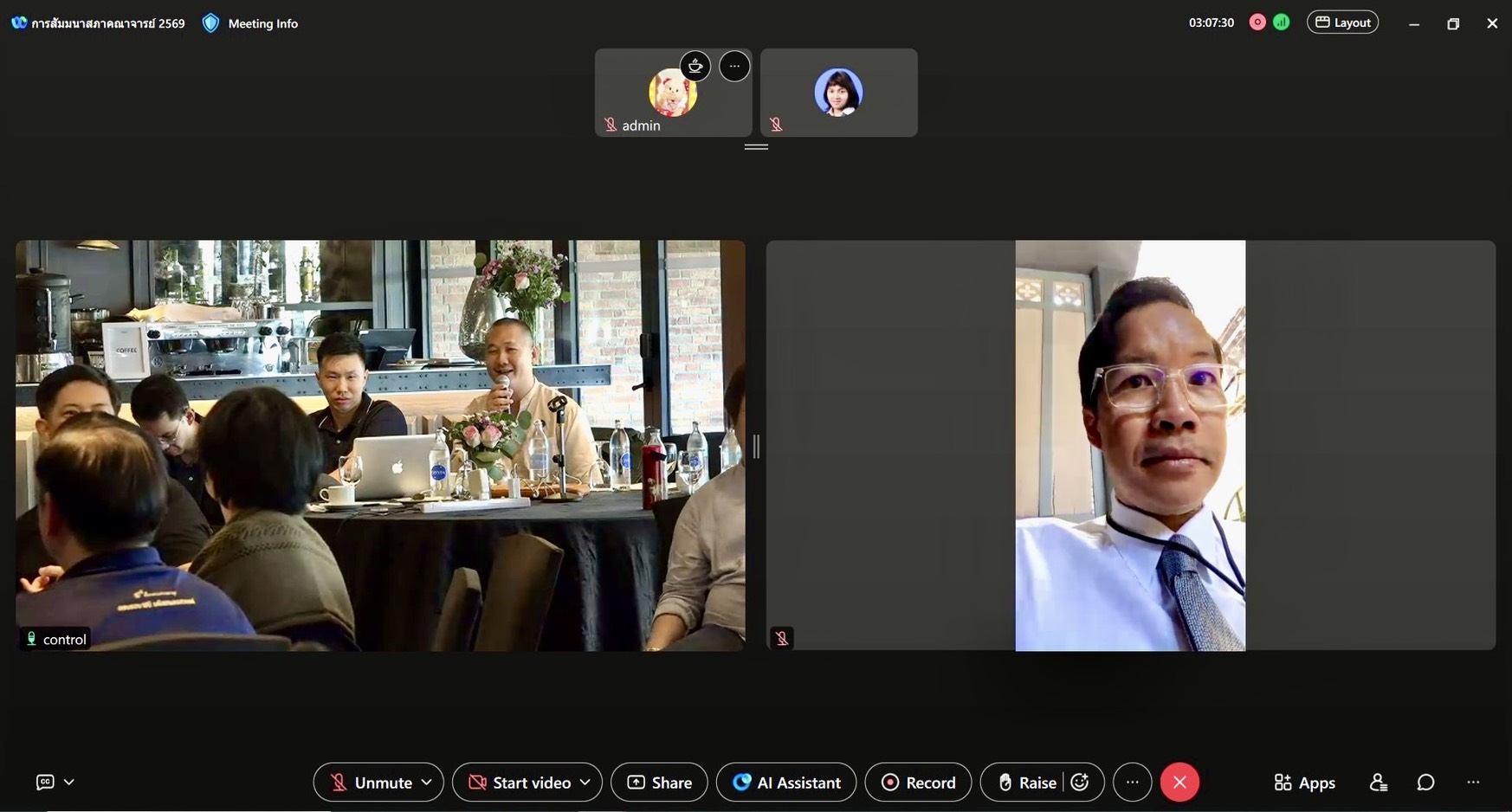The image size is (1512, 812).
Task: Open the AI Assistant
Action: (786, 783)
